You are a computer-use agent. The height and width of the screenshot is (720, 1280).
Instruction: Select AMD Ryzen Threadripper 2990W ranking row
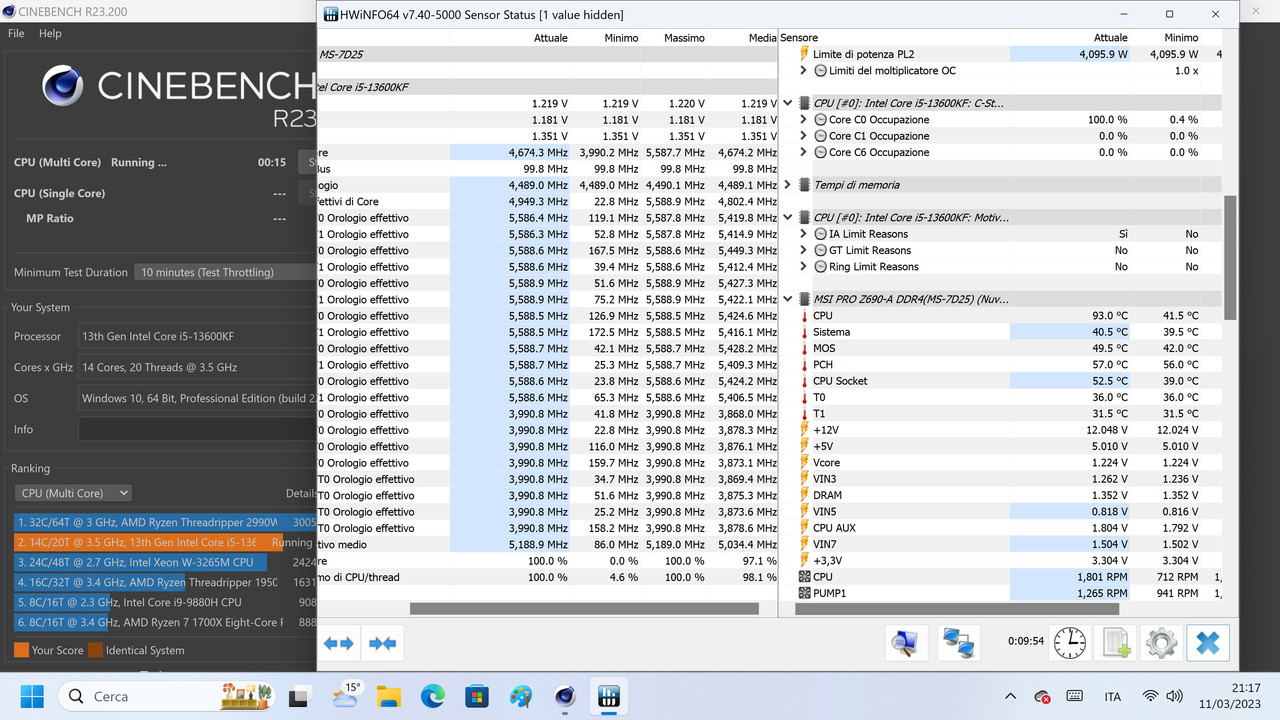(166, 522)
